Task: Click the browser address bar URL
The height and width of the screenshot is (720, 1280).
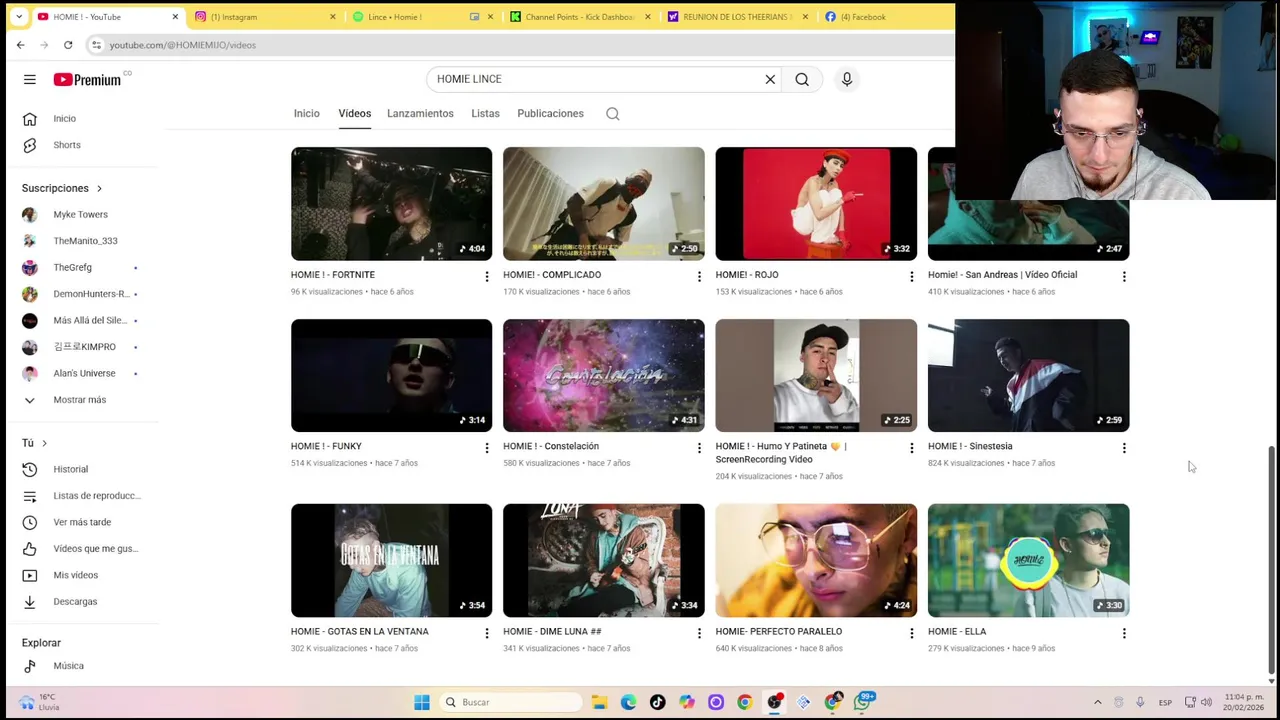Action: tap(183, 45)
